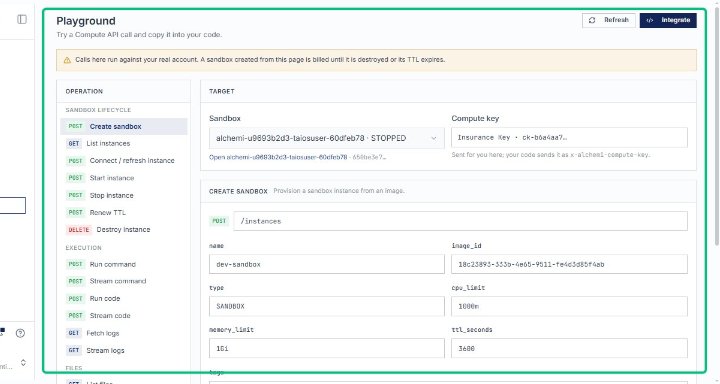Toggle the sidebar panel icon

pyautogui.click(x=22, y=19)
